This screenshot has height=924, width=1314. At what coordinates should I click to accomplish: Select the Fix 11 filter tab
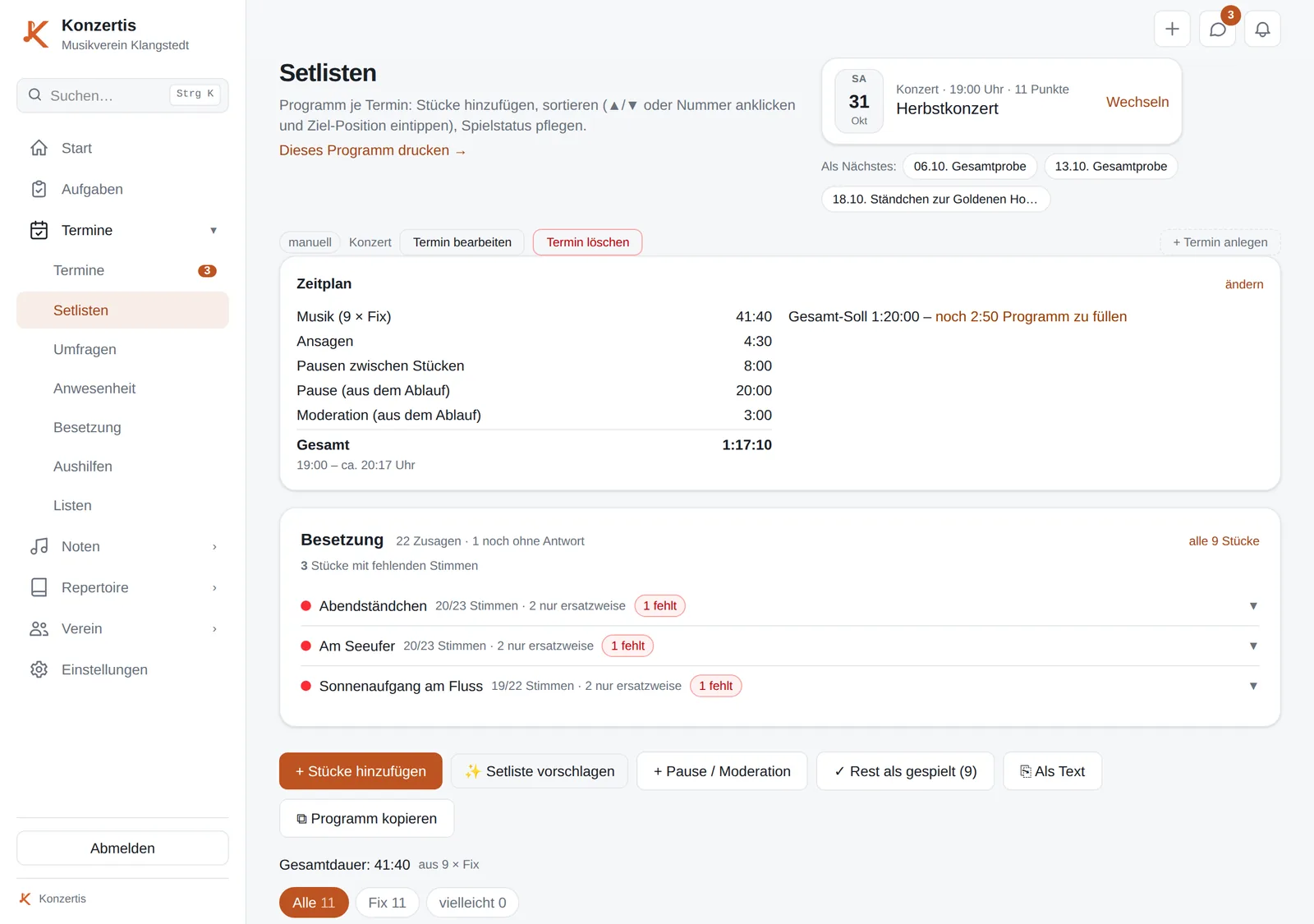387,903
